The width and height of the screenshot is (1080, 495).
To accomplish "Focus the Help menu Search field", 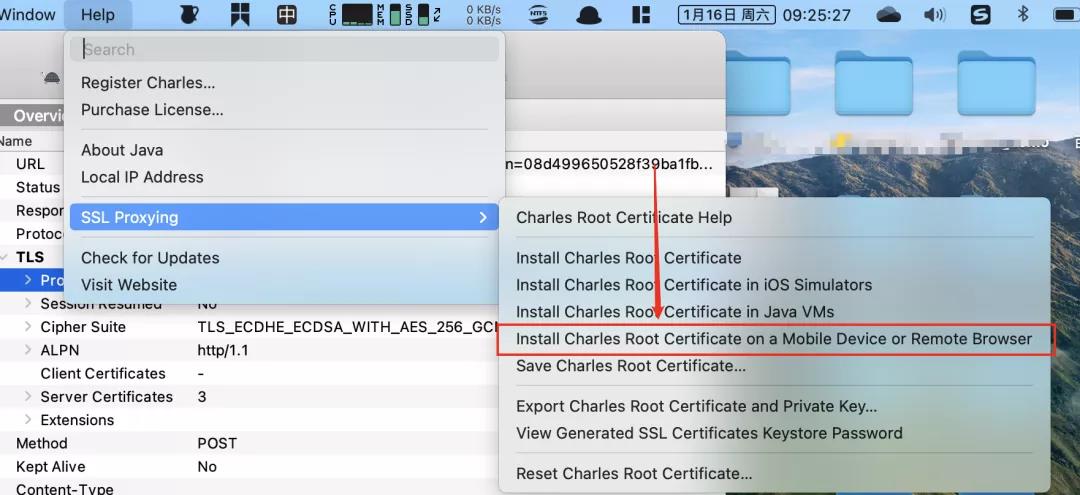I will (284, 49).
